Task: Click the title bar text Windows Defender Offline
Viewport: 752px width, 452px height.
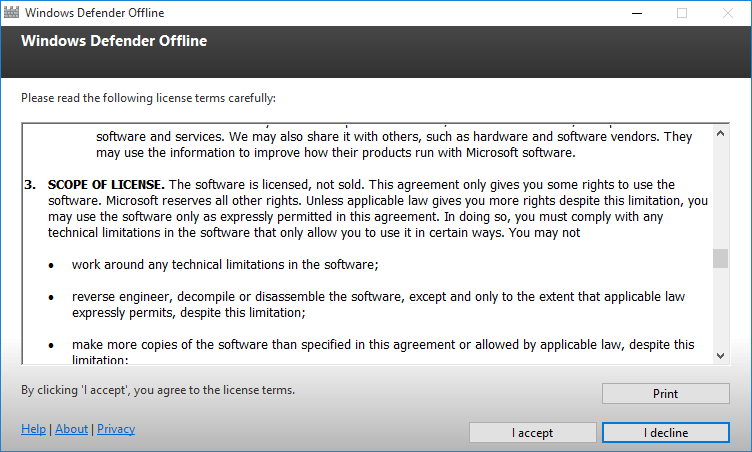Action: click(94, 13)
